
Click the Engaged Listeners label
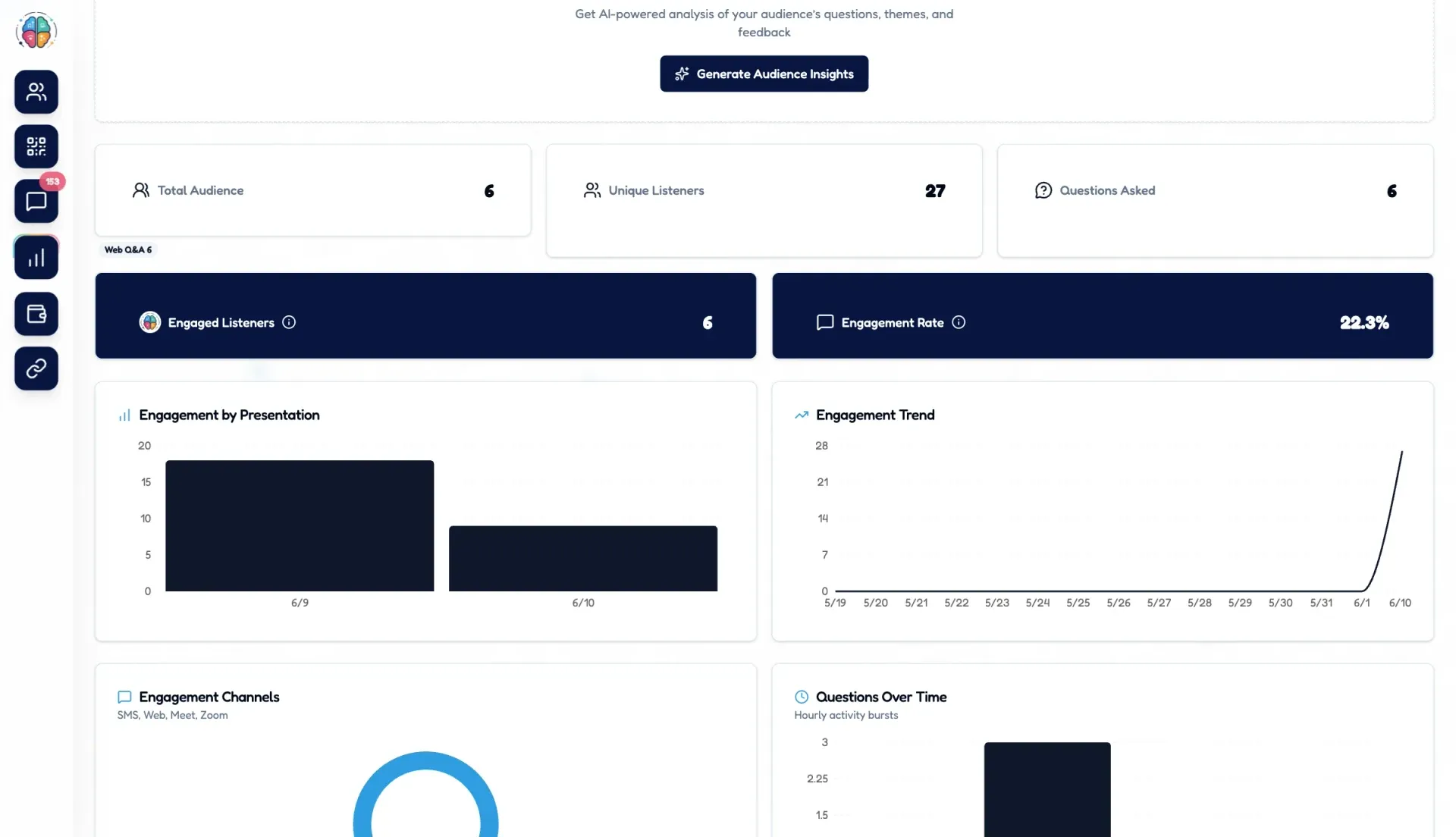click(x=221, y=322)
